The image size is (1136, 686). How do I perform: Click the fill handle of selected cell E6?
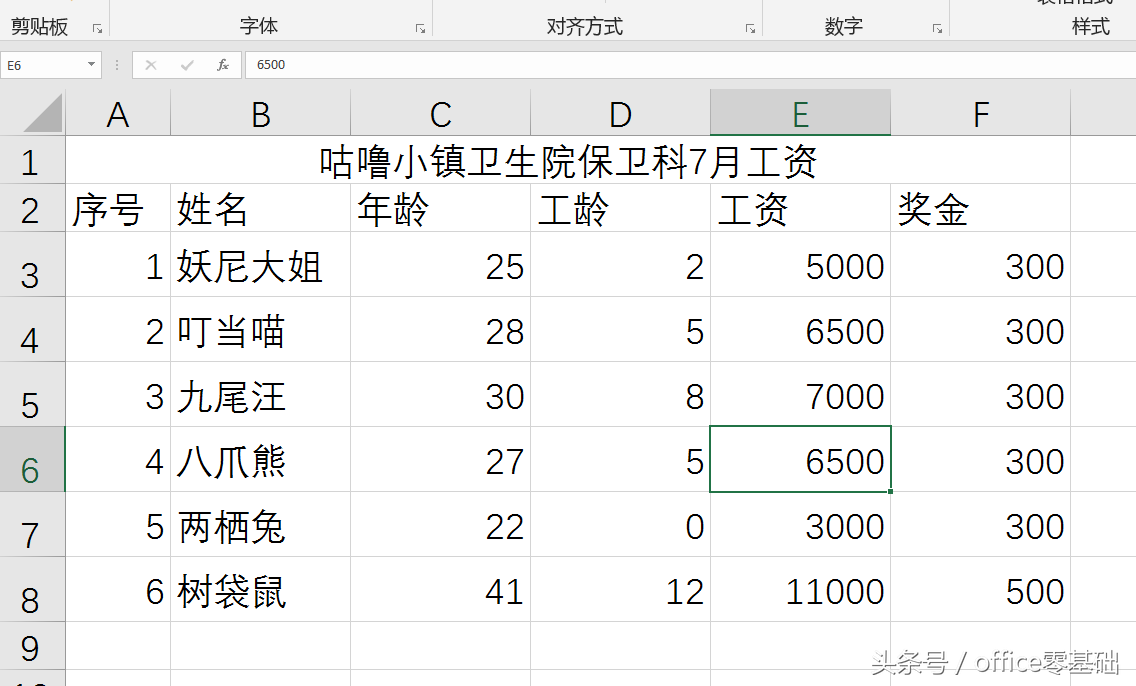[890, 491]
